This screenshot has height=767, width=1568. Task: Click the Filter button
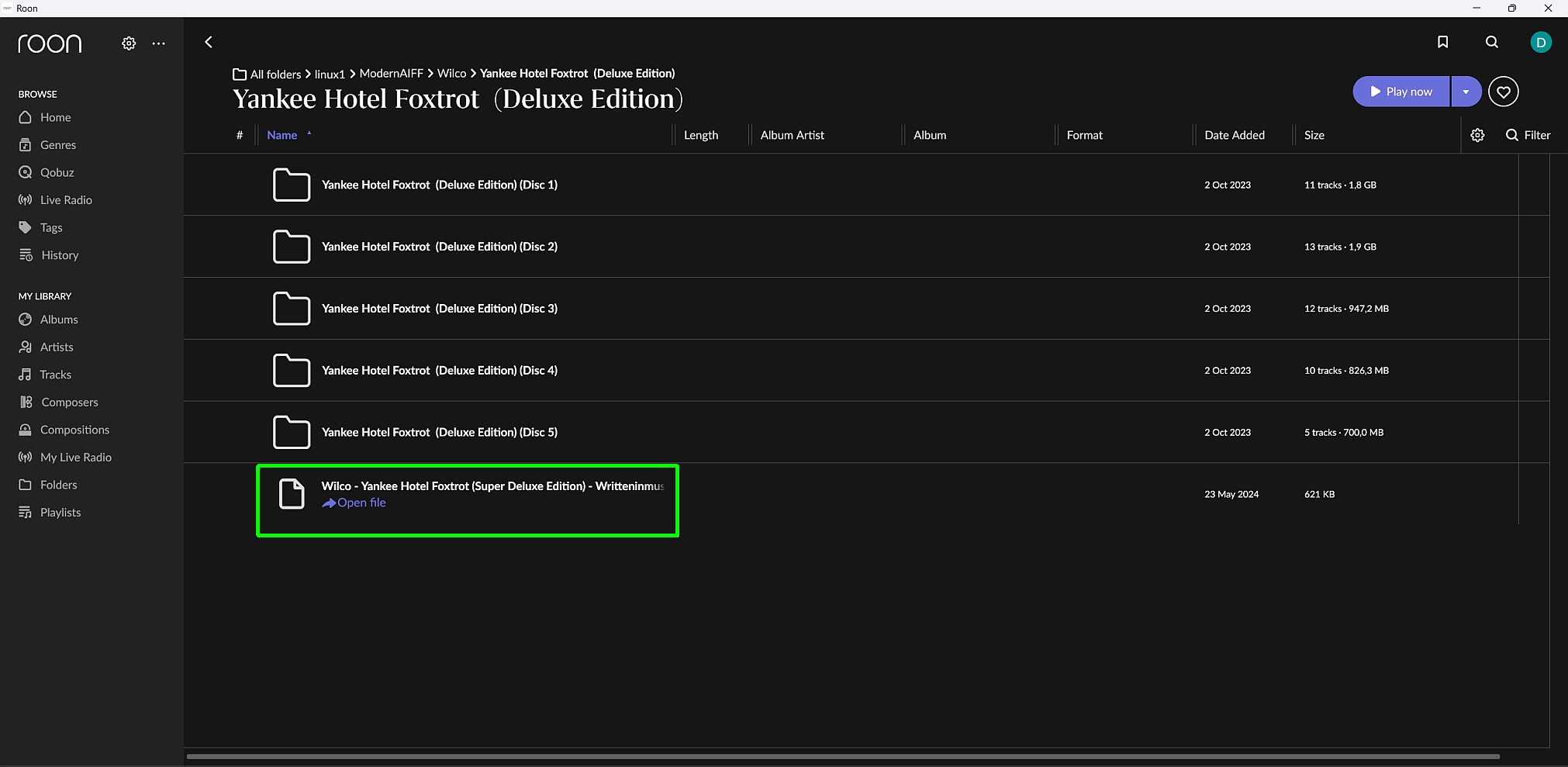(1528, 135)
